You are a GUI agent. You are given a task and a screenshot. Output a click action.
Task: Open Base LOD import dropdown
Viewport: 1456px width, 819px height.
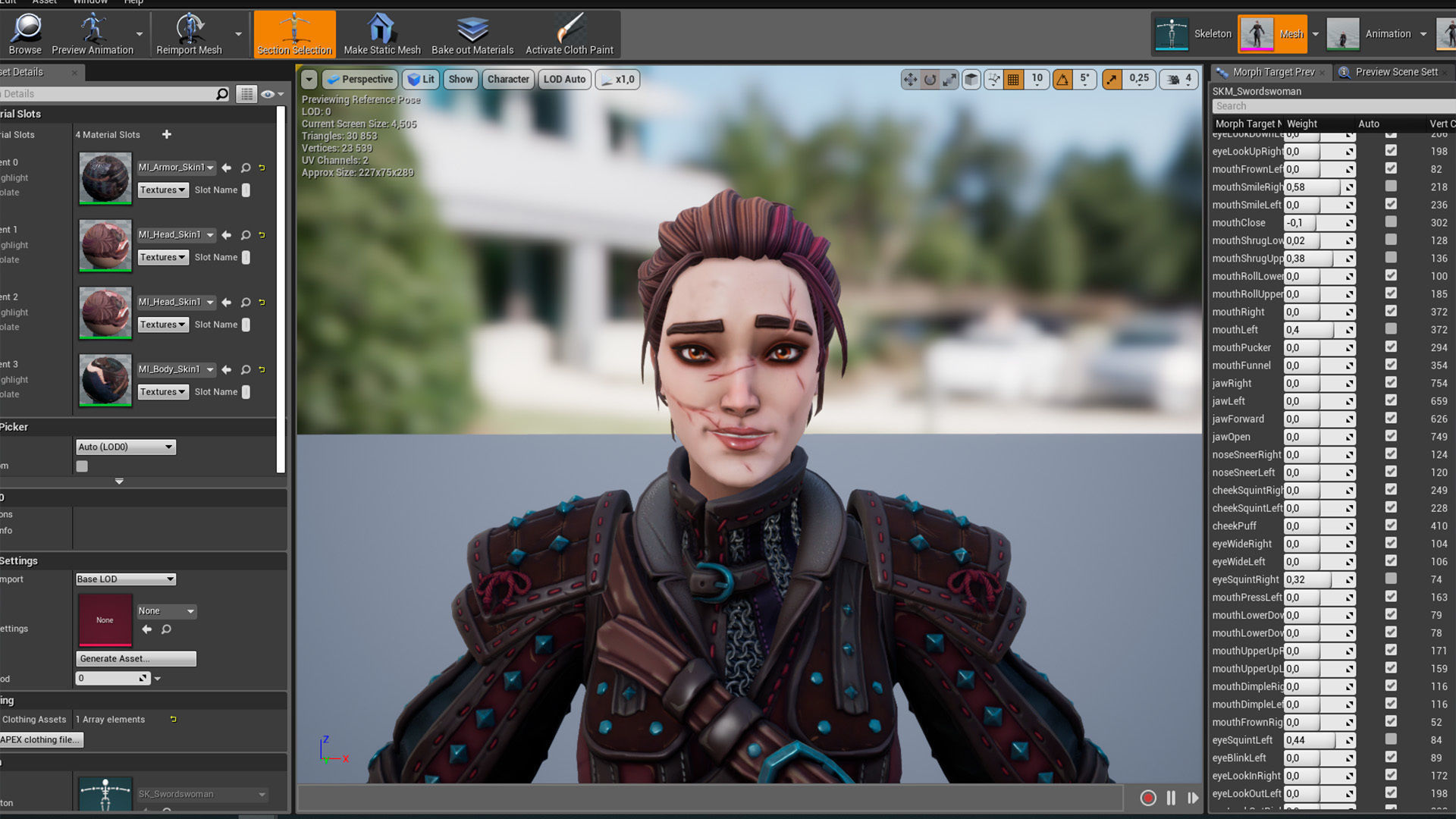(126, 579)
